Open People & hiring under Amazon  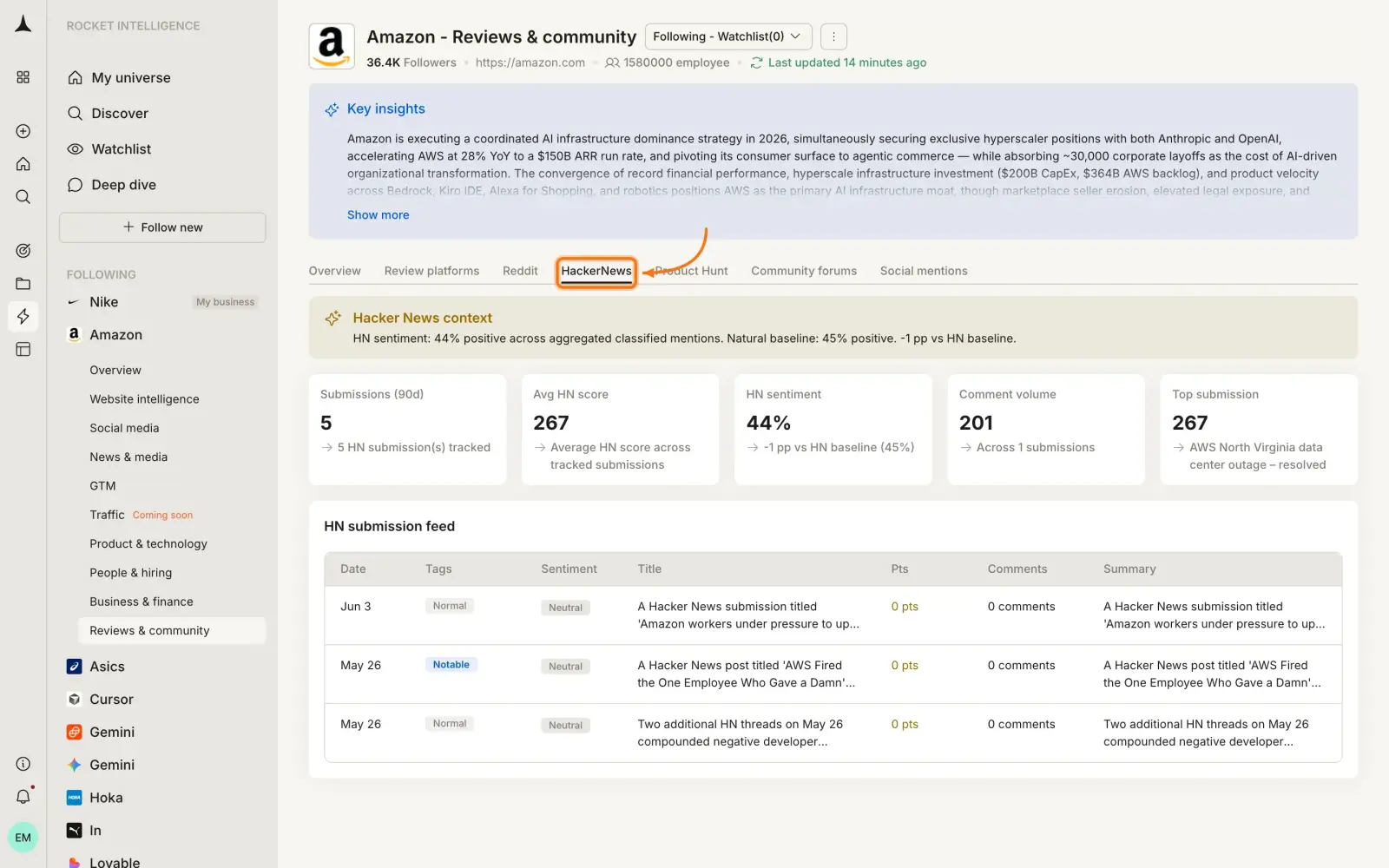tap(130, 573)
